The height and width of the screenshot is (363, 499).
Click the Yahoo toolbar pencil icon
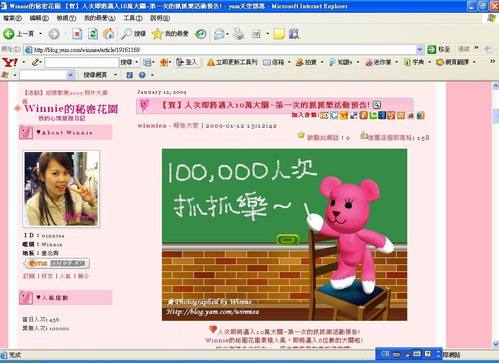click(36, 62)
